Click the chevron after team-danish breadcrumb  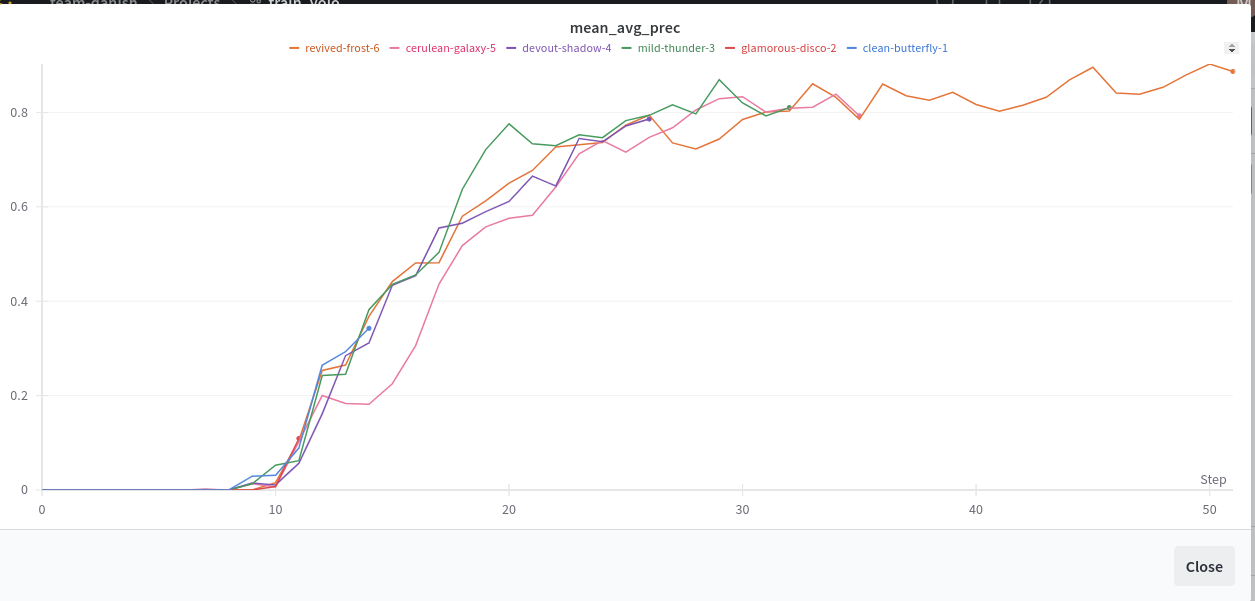tap(150, 3)
